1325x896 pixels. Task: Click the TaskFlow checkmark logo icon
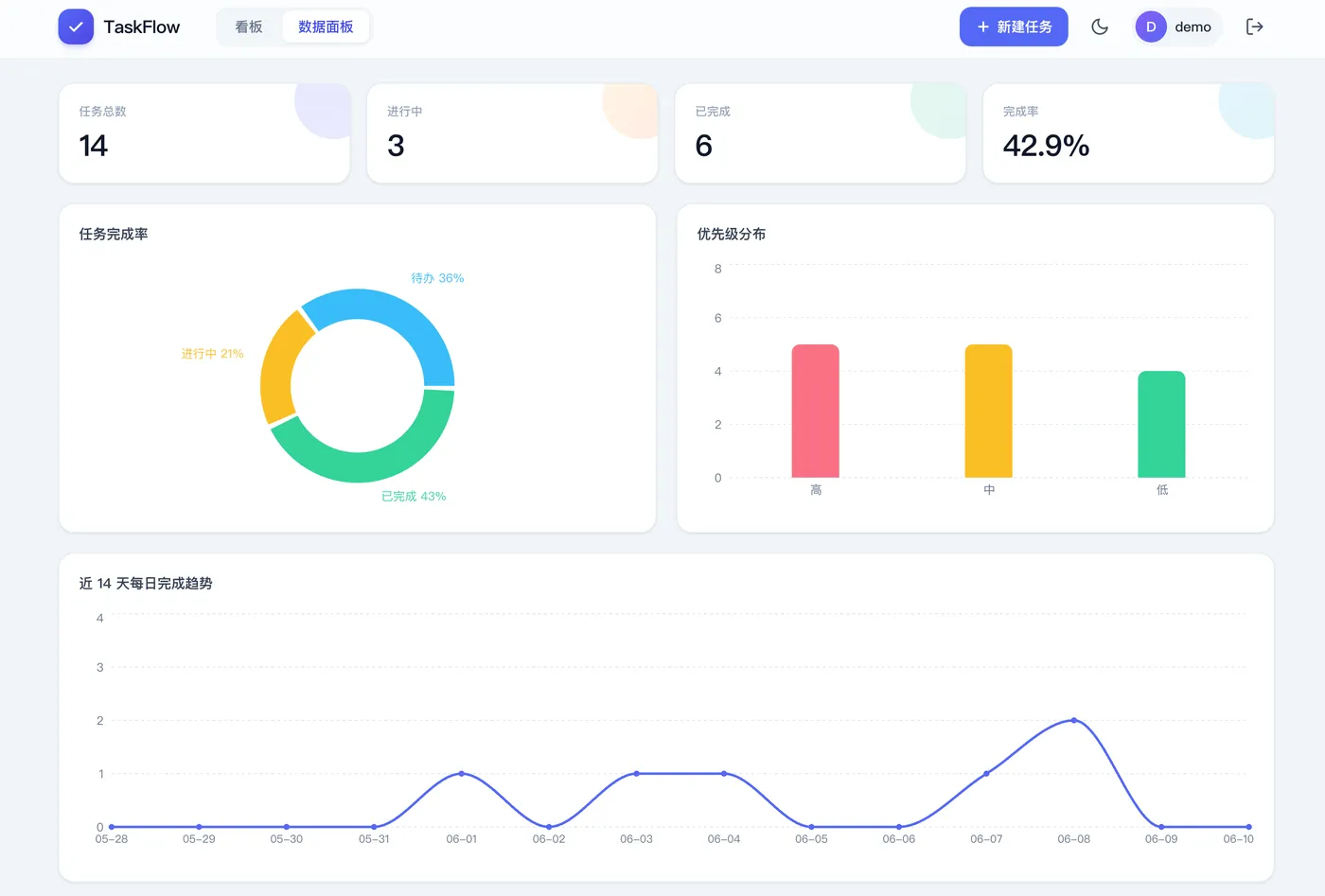tap(76, 26)
